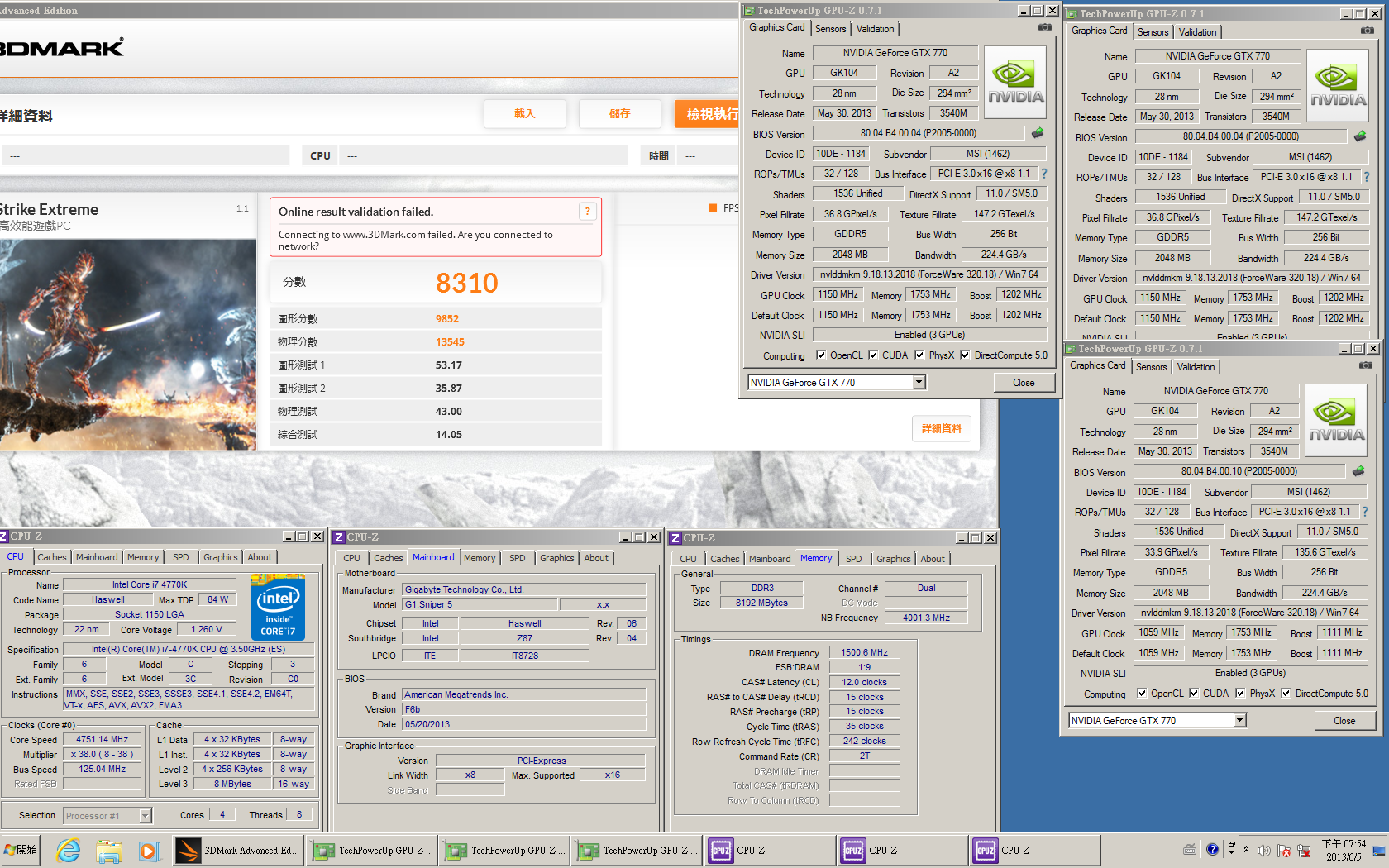The height and width of the screenshot is (868, 1389).
Task: Click DRAM Frequency value 1500.6 MHz
Action: [864, 653]
